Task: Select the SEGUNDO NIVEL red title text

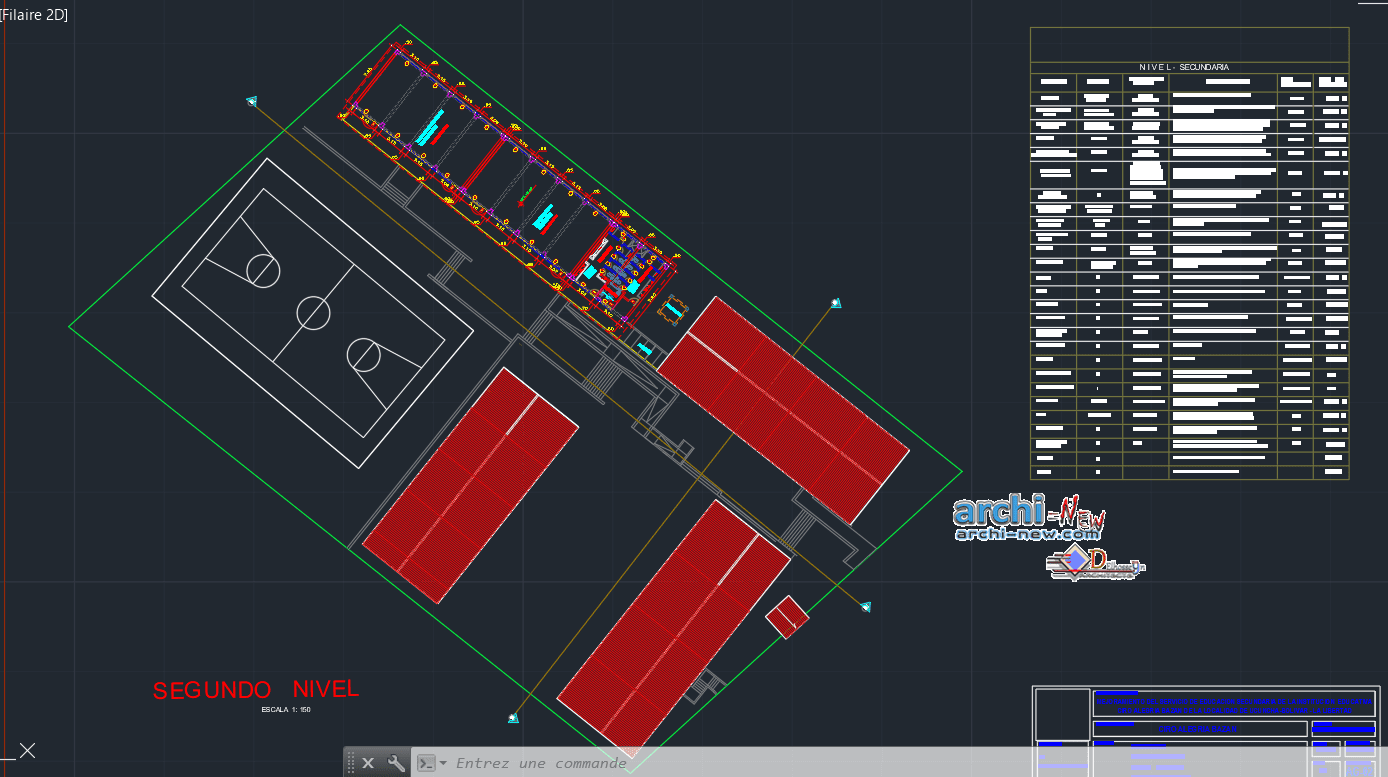Action: coord(256,690)
